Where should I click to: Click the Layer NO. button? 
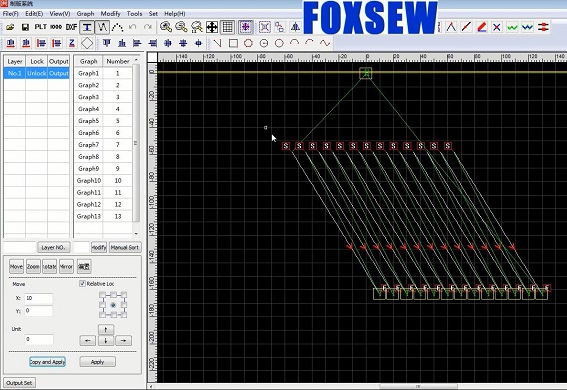[53, 247]
